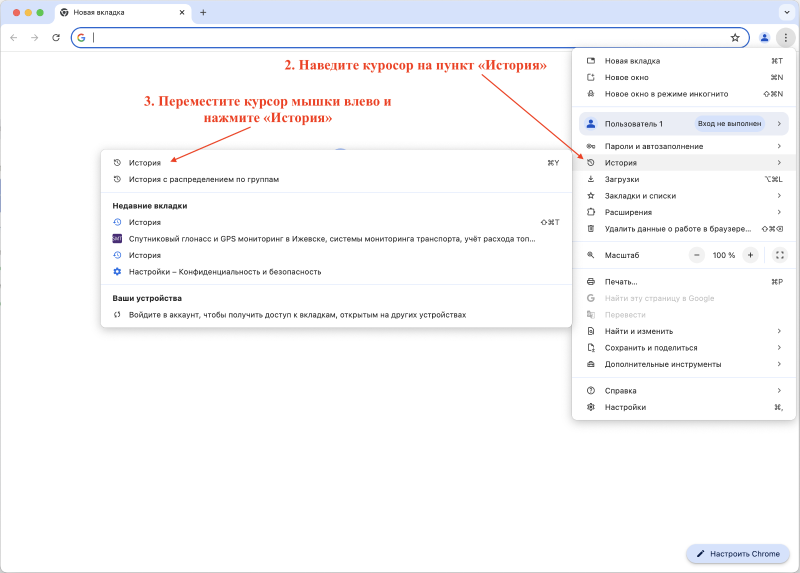Reopen first История under Недавние вкладки
This screenshot has height=573, width=800.
point(336,222)
